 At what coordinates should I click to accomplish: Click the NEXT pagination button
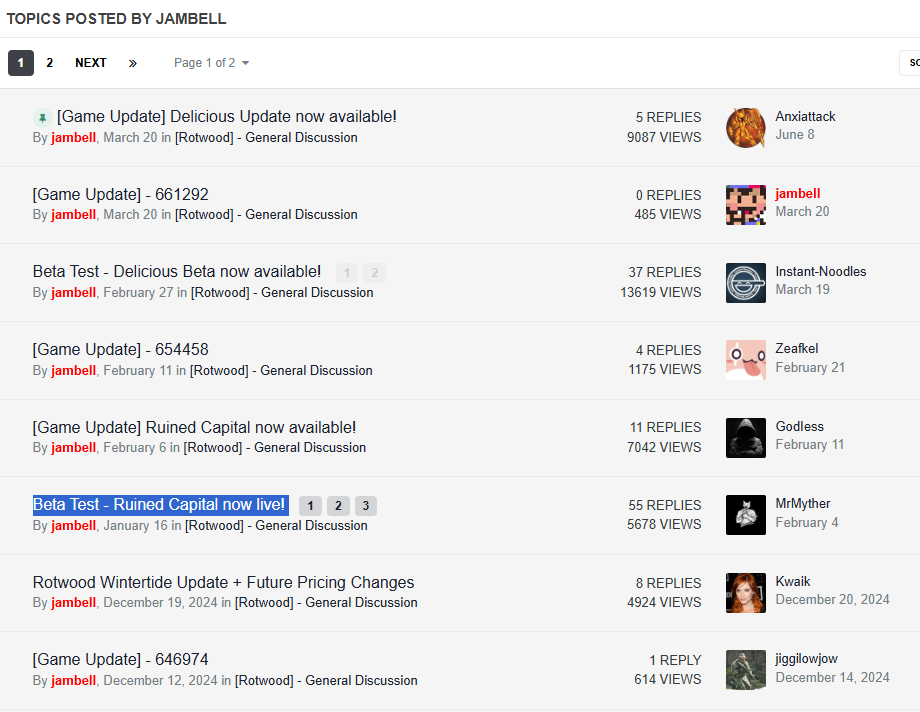[x=91, y=63]
